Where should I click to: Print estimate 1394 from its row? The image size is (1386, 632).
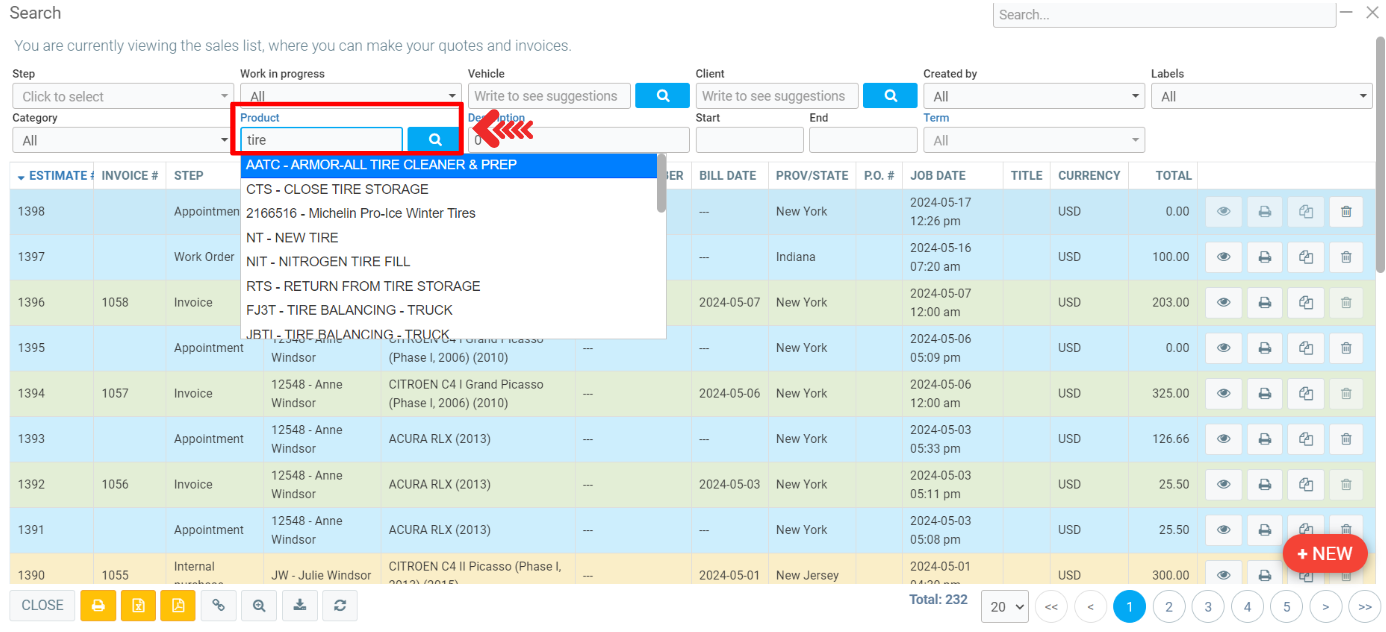click(x=1264, y=394)
